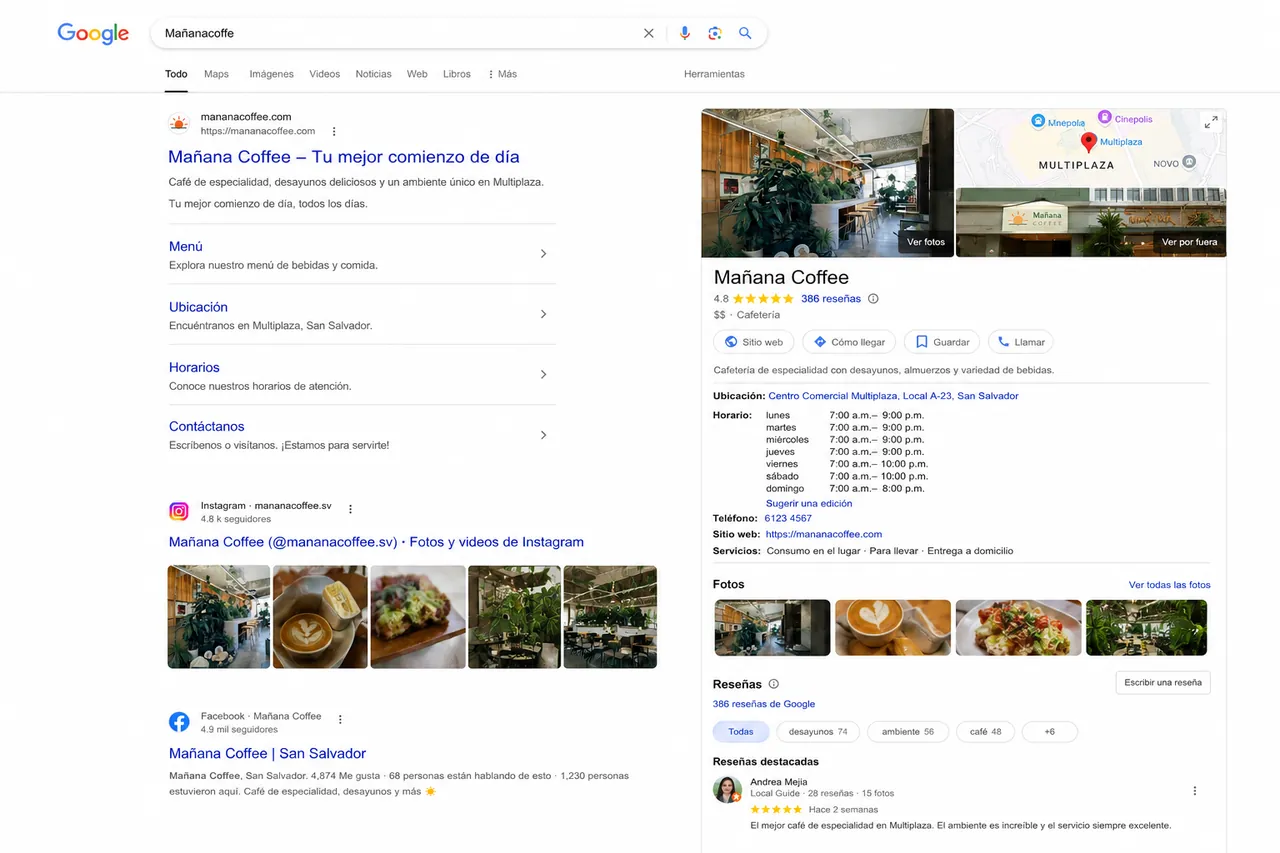
Task: Click the https://mananacoffee.com link in panel
Action: click(x=824, y=535)
